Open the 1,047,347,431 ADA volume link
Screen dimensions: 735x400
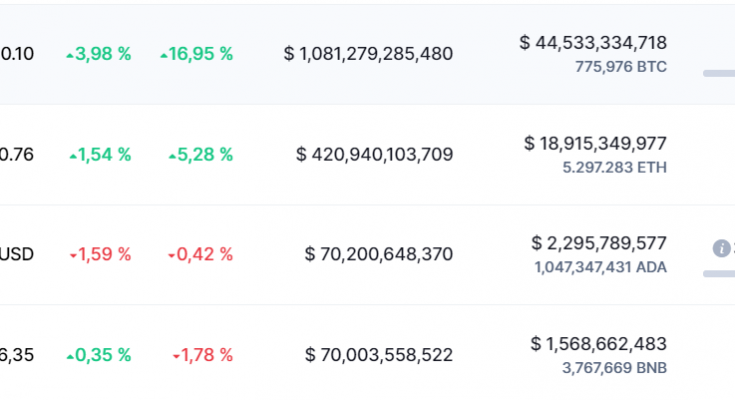point(600,267)
